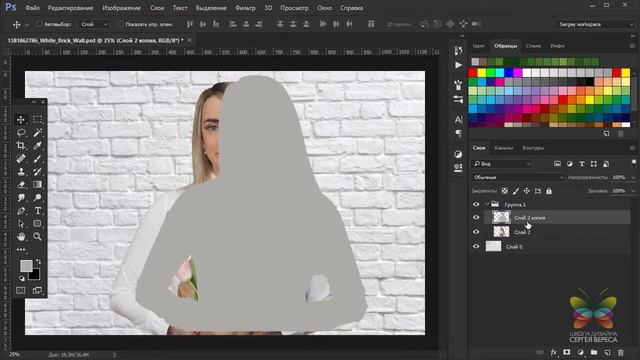Image resolution: width=640 pixels, height=360 pixels.
Task: Select the Rectangular Marquee tool
Action: tap(37, 120)
